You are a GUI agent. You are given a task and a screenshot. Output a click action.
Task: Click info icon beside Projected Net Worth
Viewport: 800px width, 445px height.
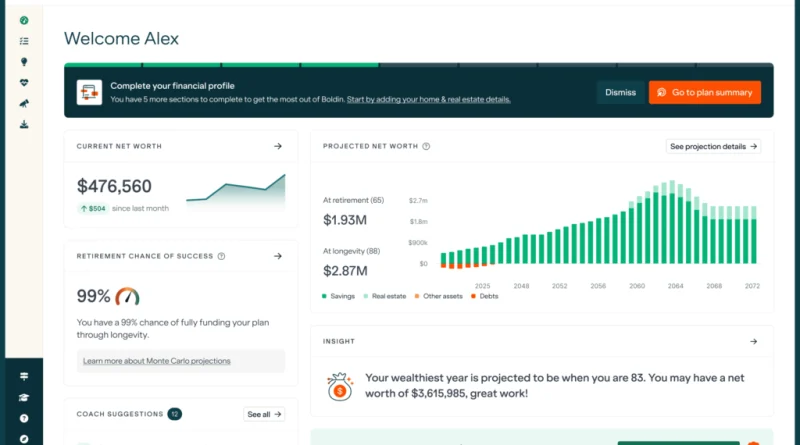[x=426, y=146]
